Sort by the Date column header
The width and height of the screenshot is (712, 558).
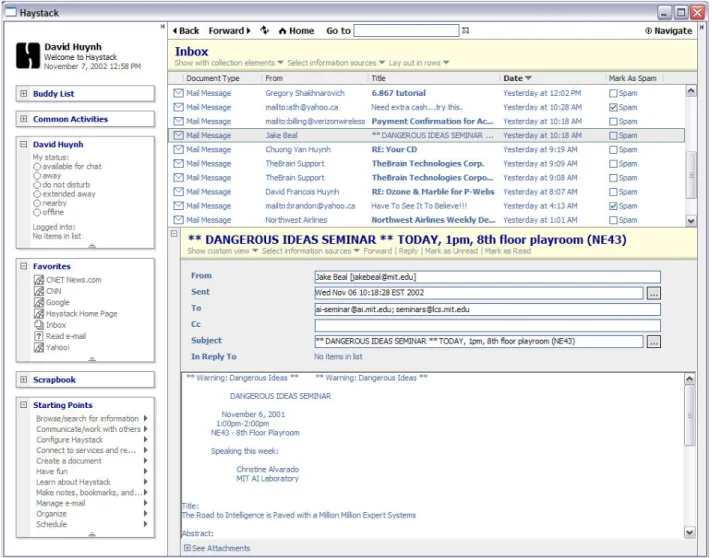(x=517, y=78)
